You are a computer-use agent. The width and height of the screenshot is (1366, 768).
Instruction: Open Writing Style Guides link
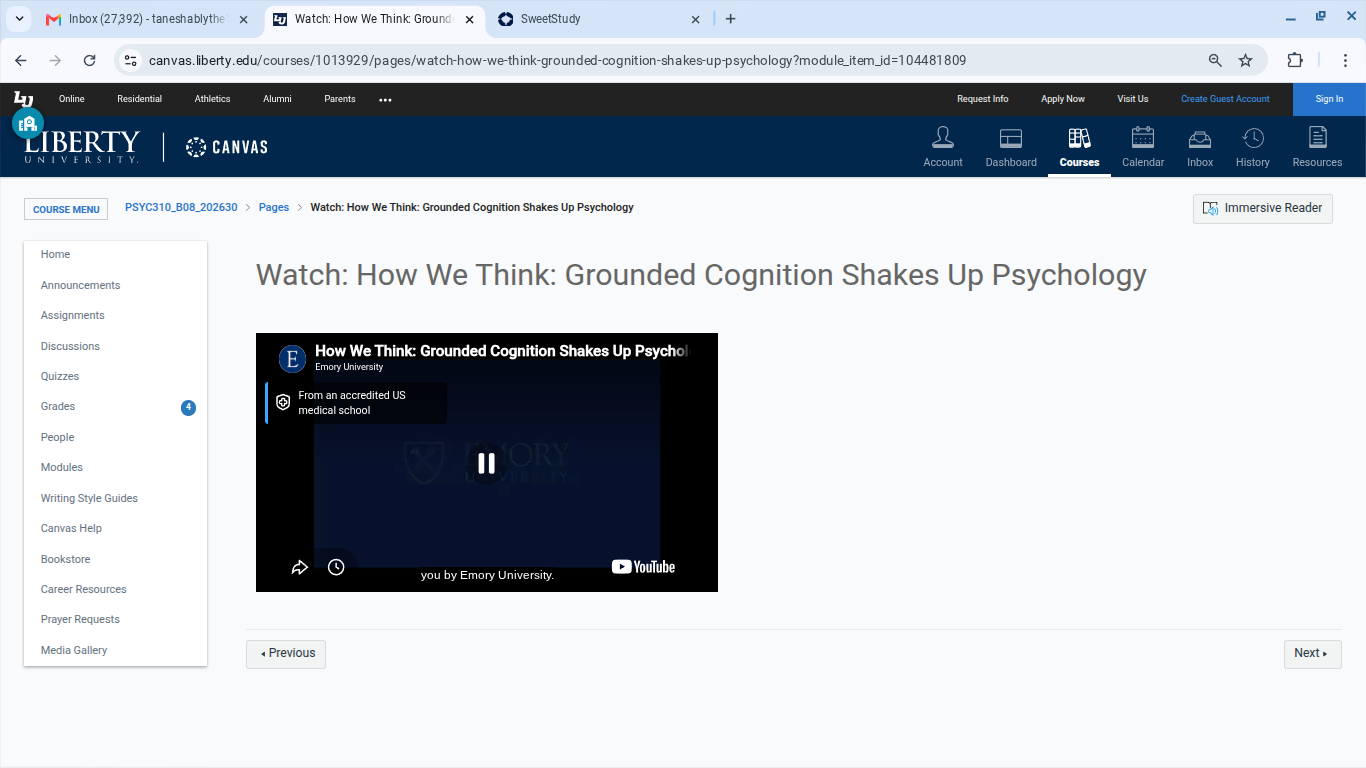click(89, 498)
